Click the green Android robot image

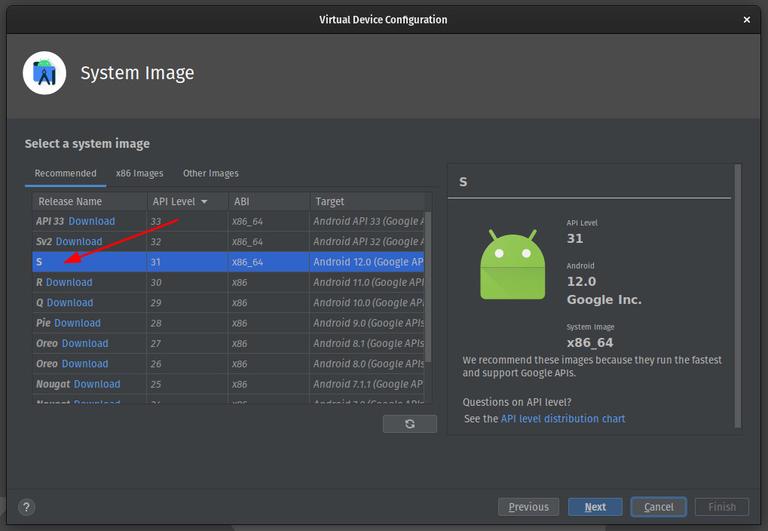click(x=512, y=264)
